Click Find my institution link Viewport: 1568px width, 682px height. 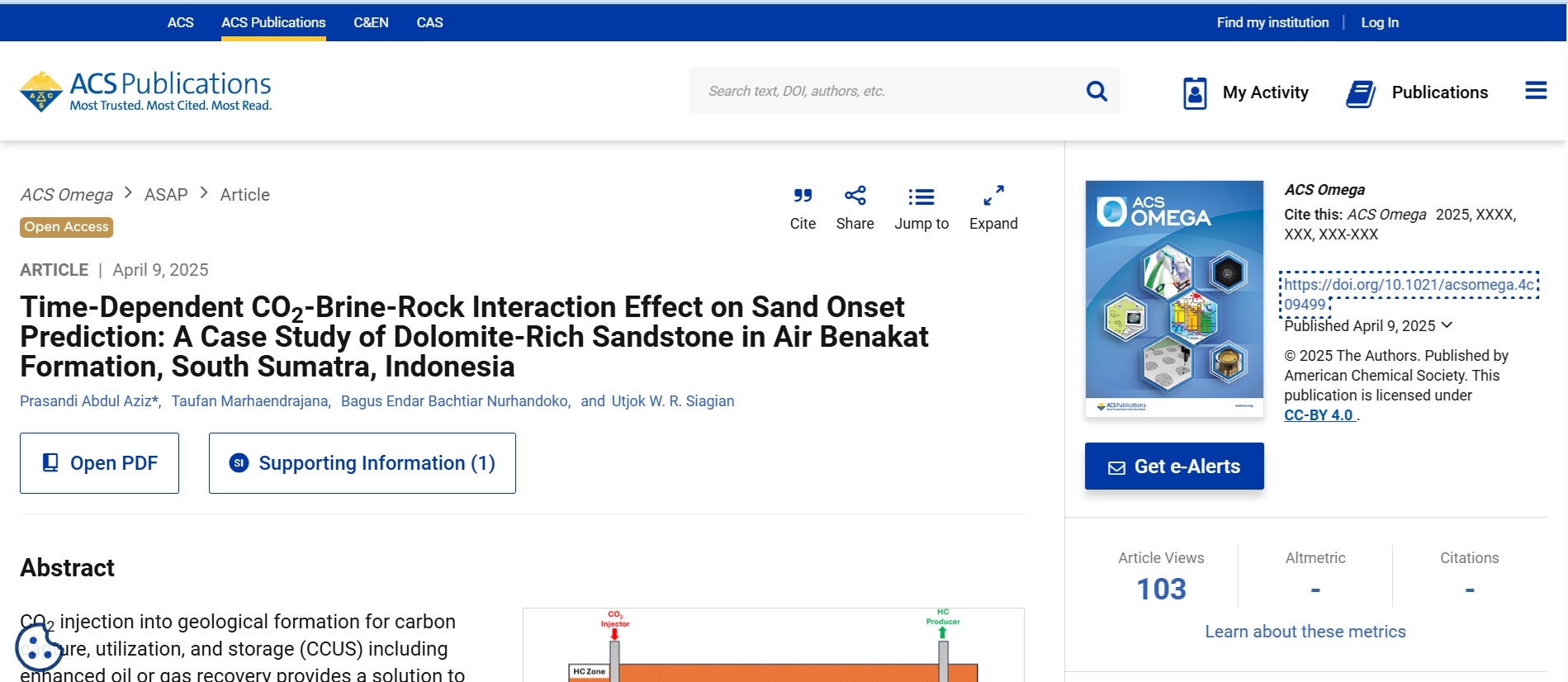(1272, 22)
